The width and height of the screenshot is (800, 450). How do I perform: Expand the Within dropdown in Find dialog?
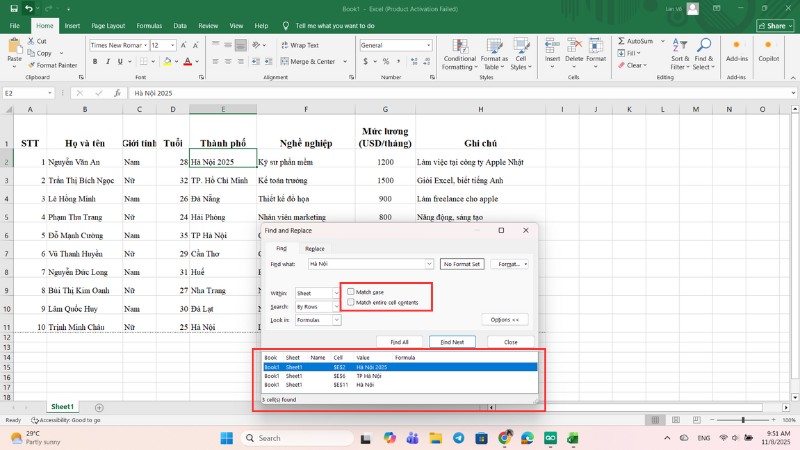pos(336,293)
